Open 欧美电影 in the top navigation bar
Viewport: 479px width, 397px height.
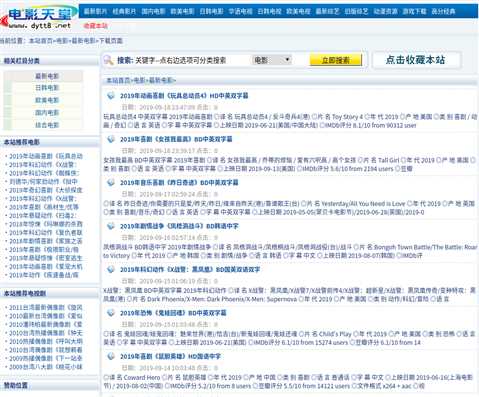tap(182, 11)
